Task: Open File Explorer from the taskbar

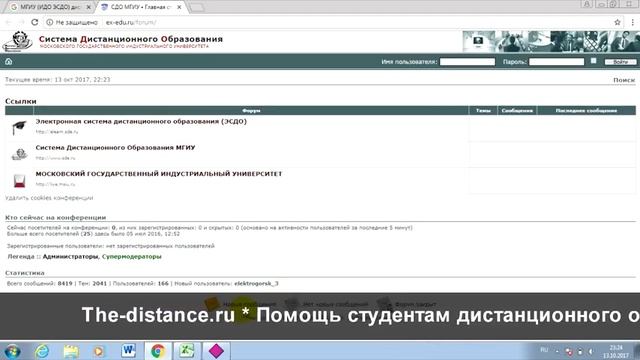Action: [x=71, y=351]
